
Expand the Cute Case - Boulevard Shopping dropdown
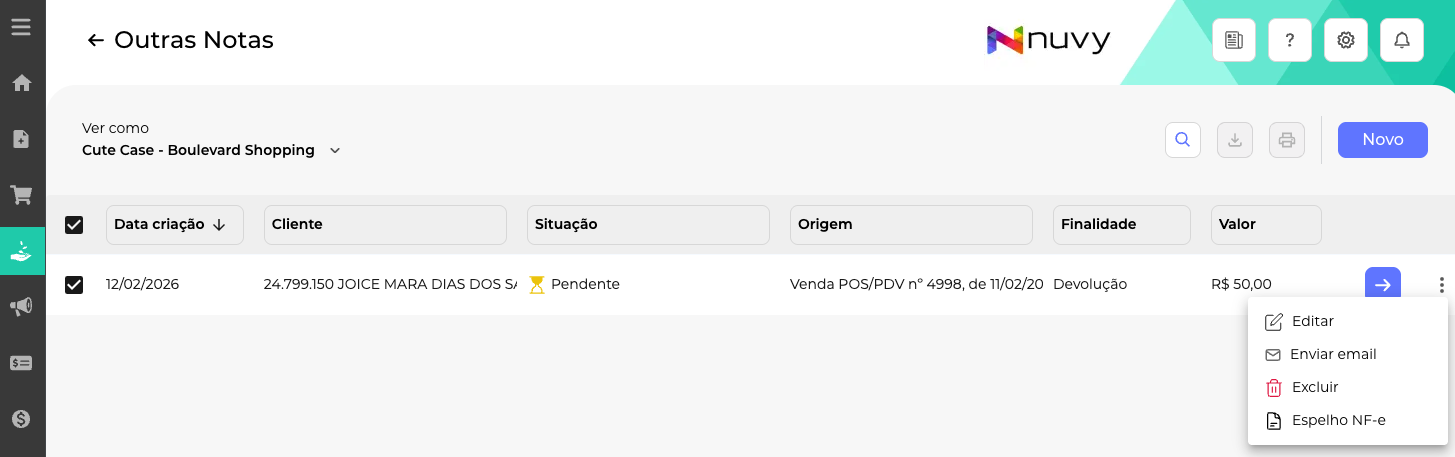coord(335,151)
